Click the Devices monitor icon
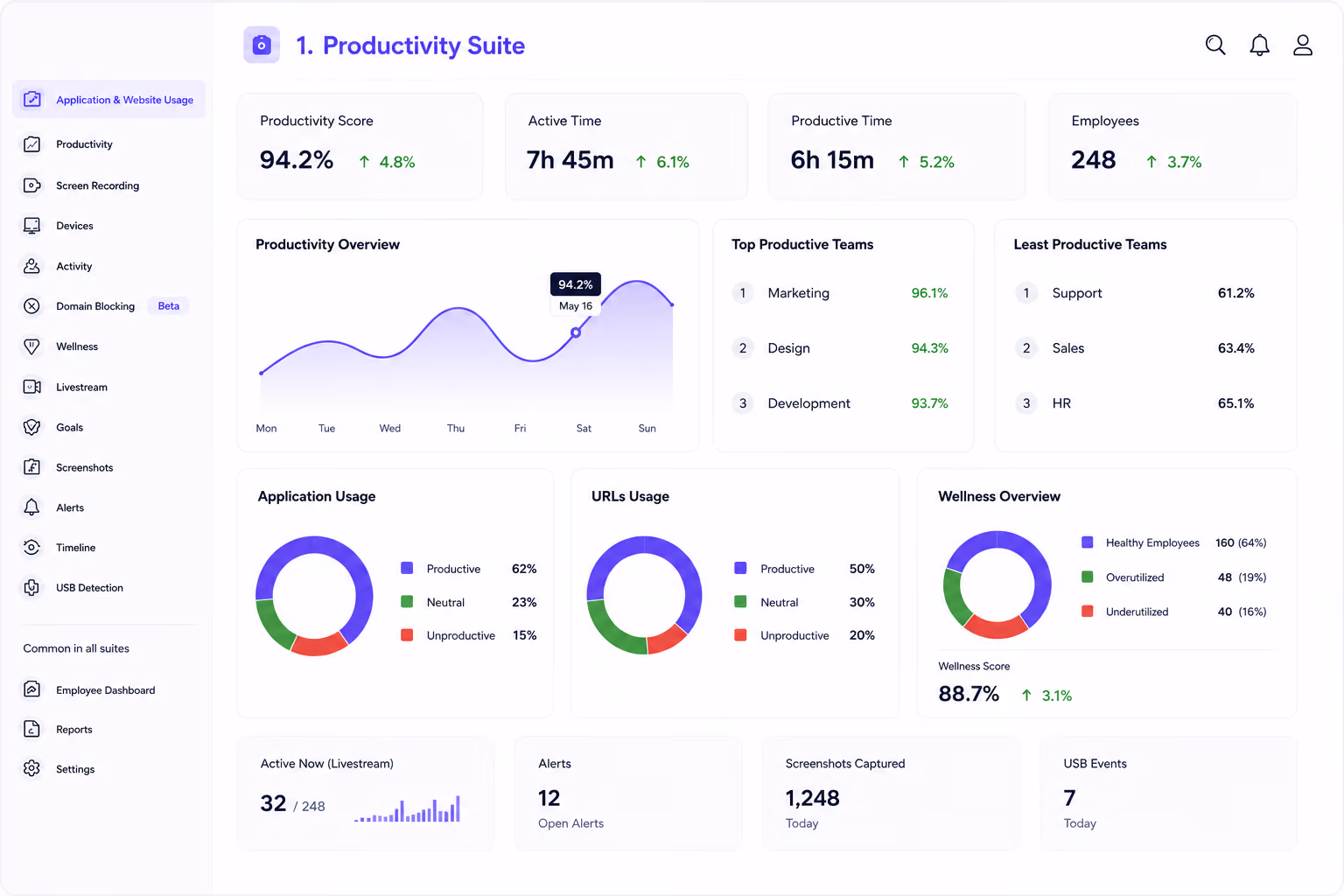 pyautogui.click(x=32, y=226)
